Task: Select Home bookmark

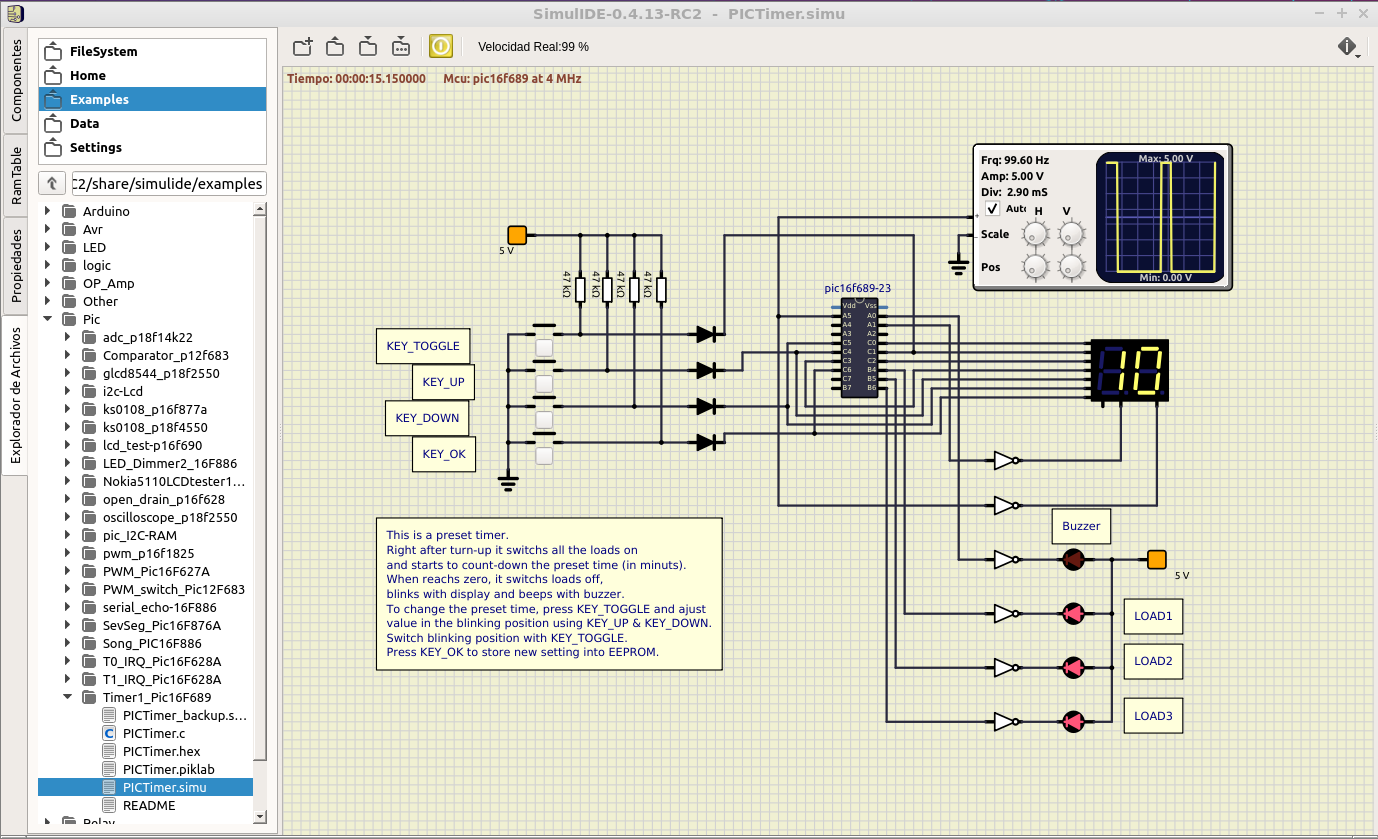Action: (x=152, y=75)
